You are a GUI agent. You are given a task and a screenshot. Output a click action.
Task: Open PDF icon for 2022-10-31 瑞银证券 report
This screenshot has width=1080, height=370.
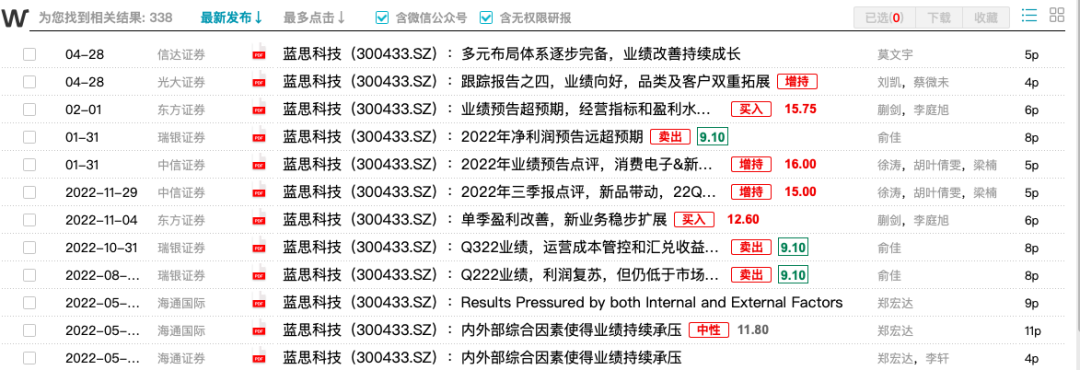tap(259, 247)
